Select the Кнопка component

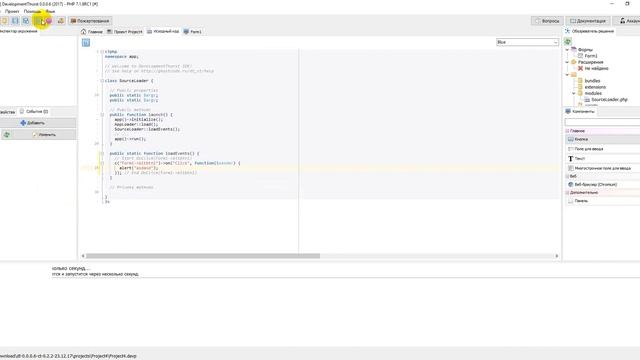[602, 139]
